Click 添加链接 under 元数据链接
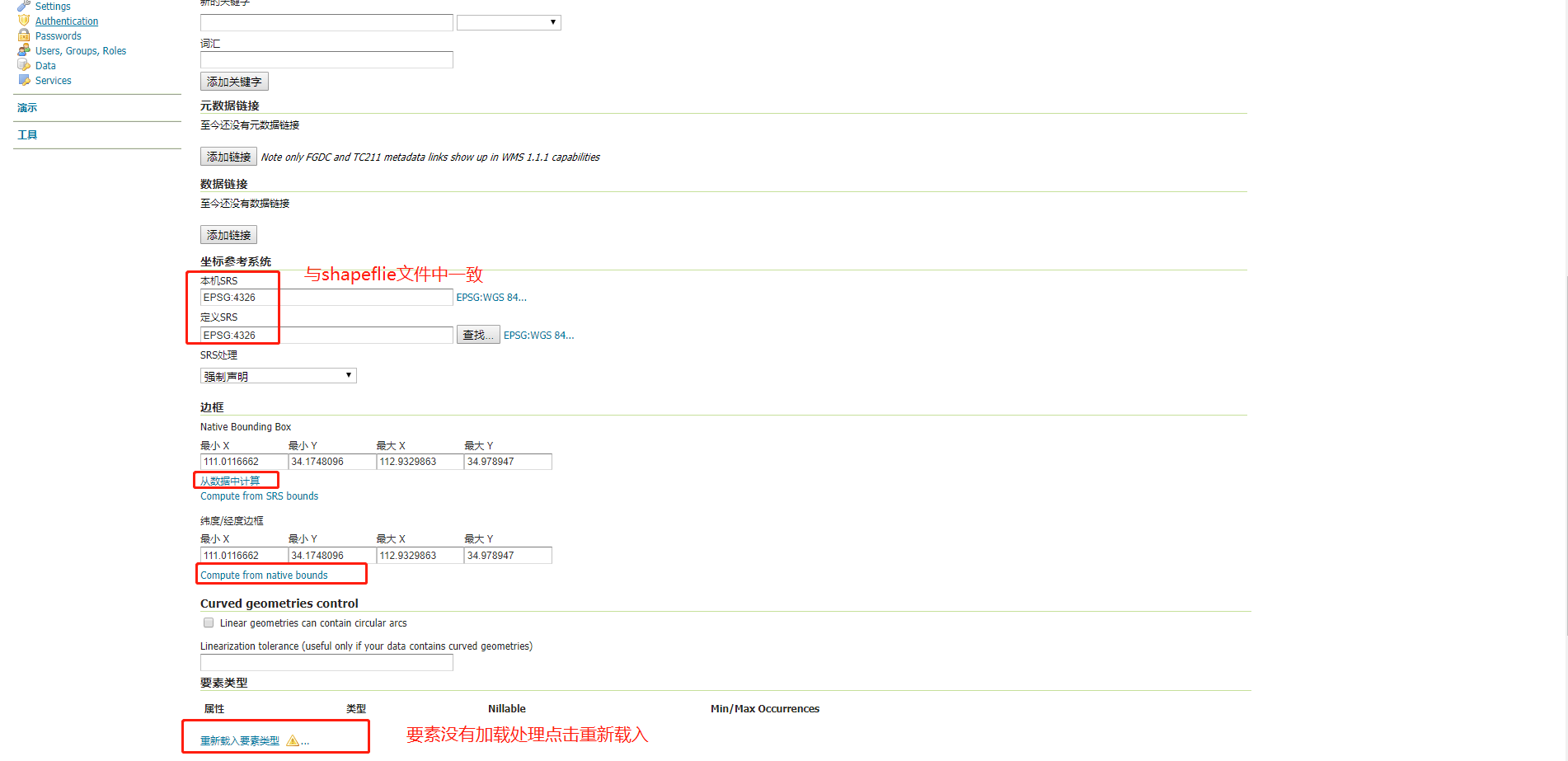 pos(228,157)
